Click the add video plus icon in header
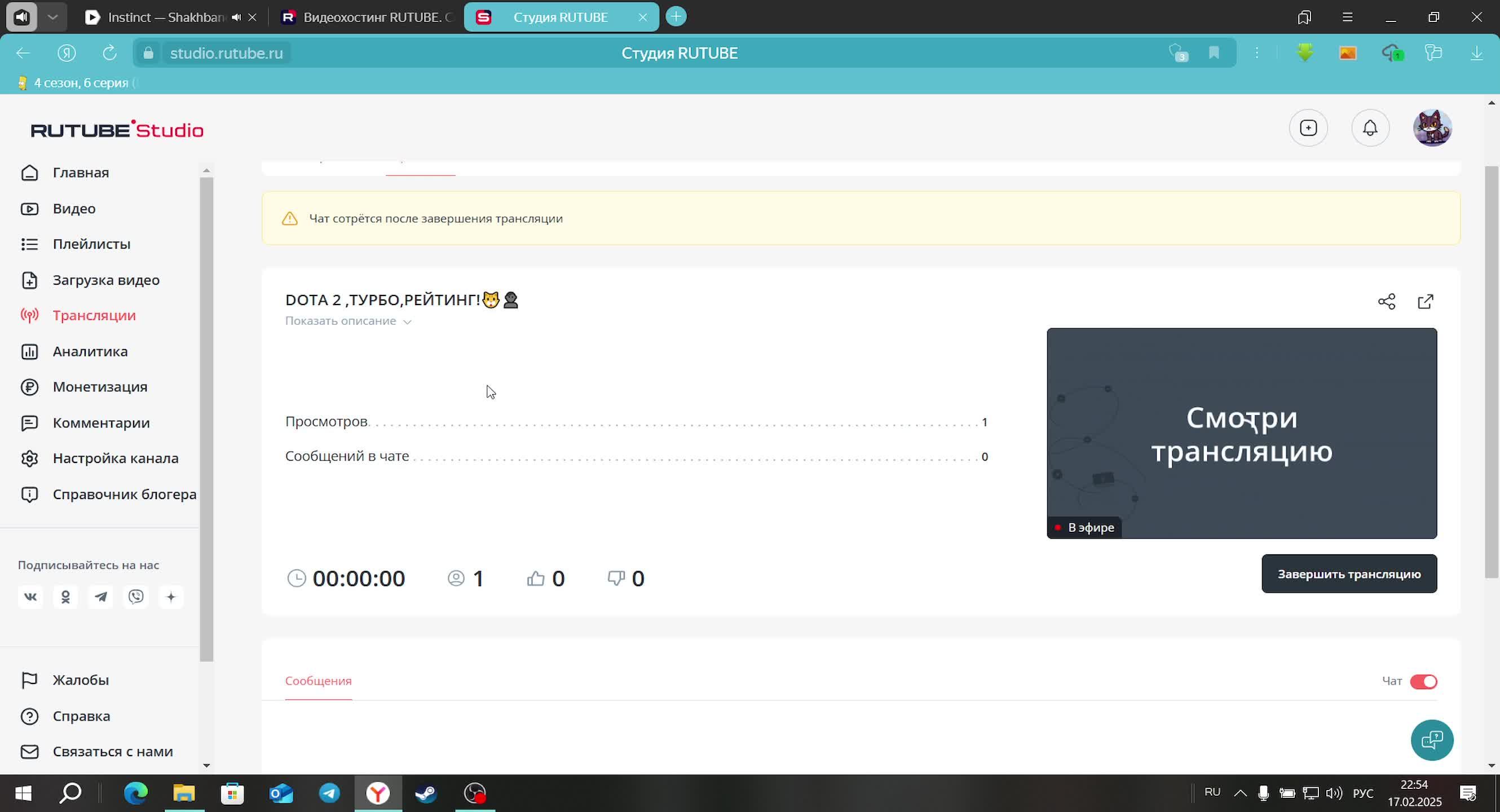 coord(1308,128)
